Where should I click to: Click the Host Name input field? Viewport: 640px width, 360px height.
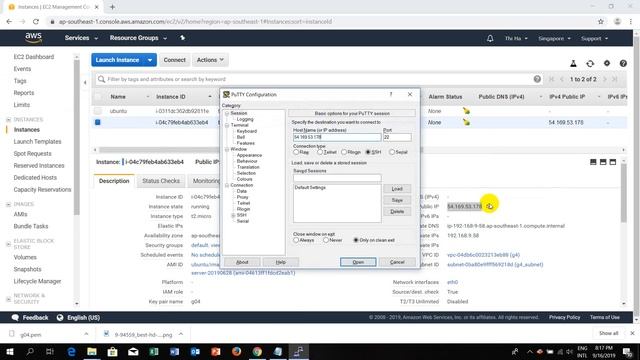337,137
